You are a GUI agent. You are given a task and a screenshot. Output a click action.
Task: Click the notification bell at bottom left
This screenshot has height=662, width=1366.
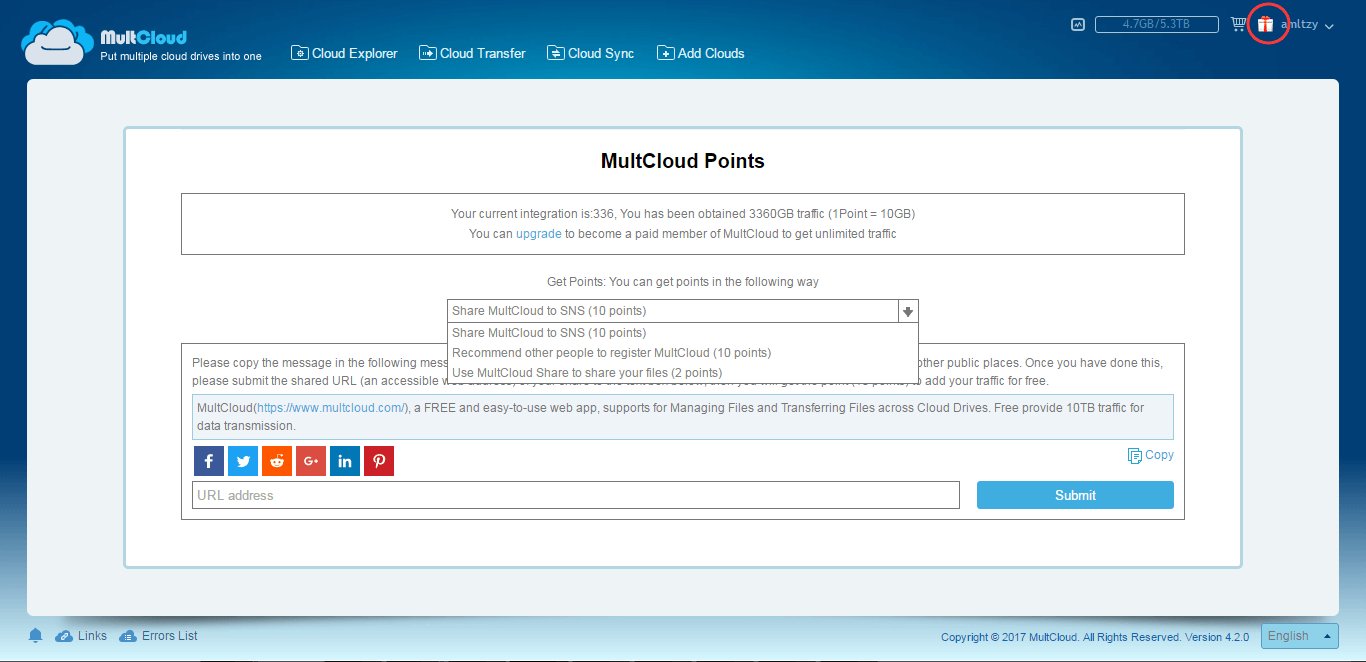(35, 635)
